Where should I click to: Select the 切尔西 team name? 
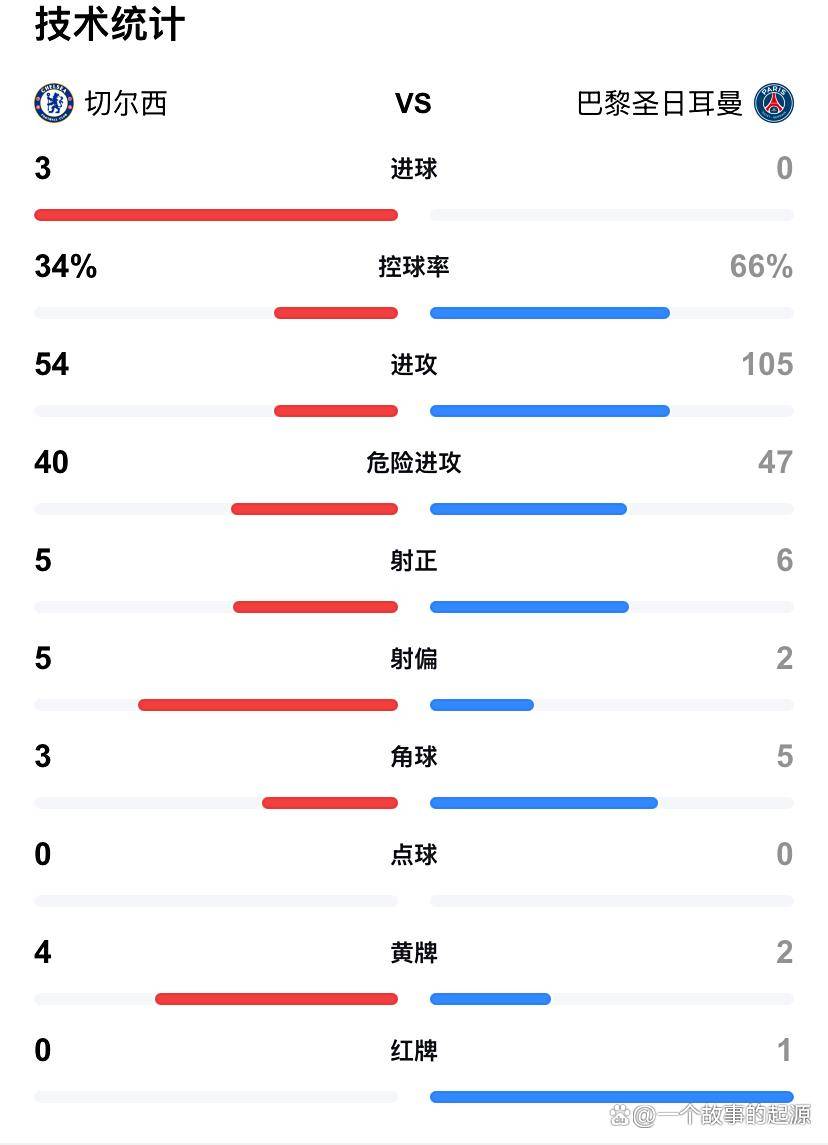(x=126, y=103)
